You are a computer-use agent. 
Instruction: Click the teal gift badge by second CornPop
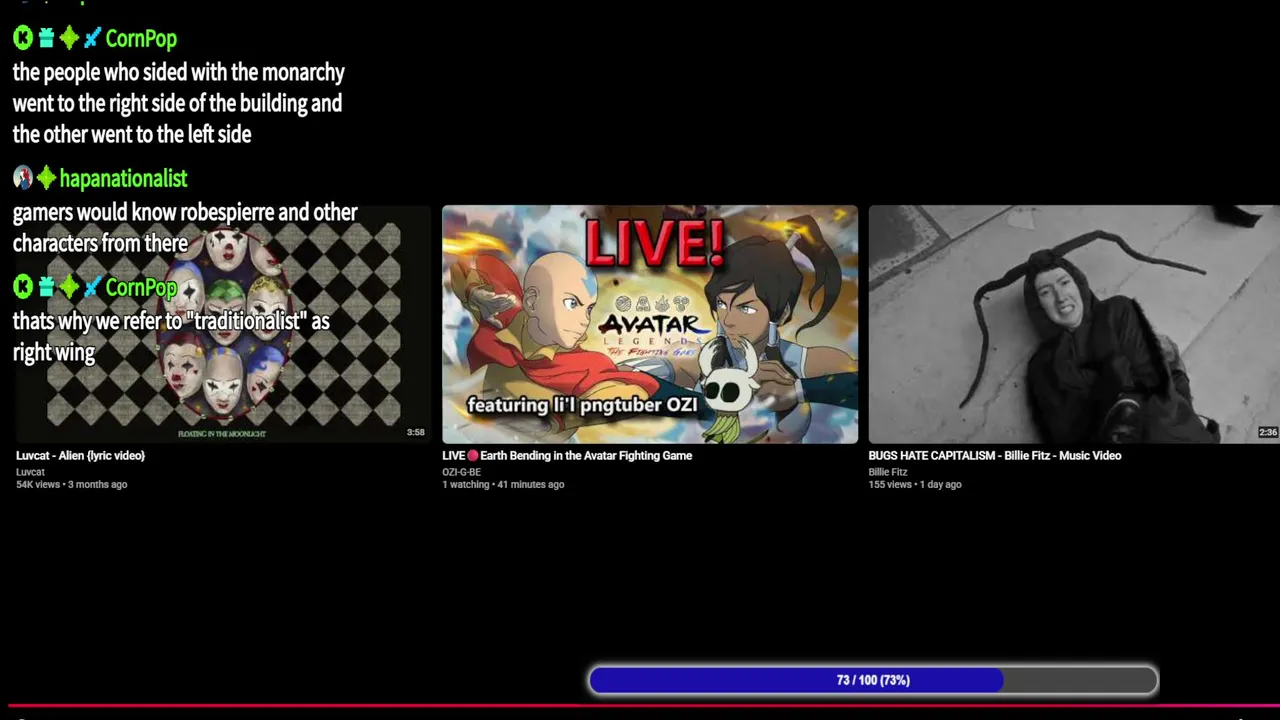click(x=46, y=288)
